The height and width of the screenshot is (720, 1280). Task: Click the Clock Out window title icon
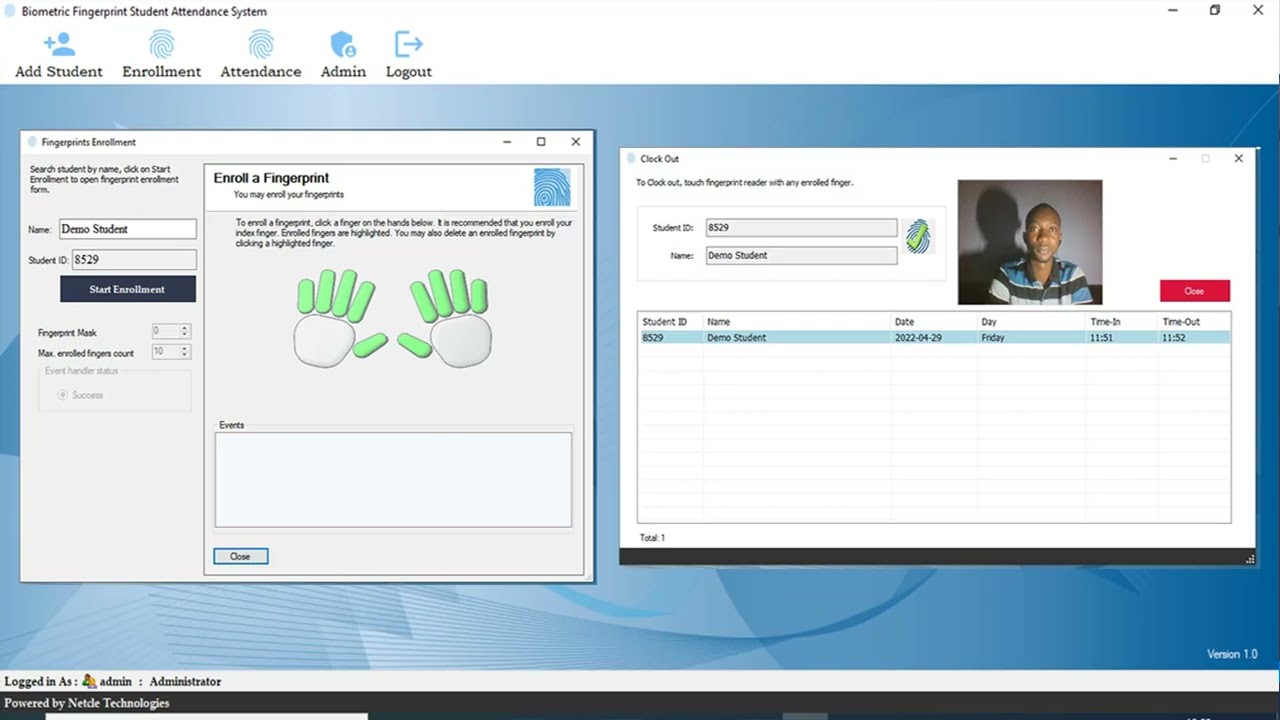coord(631,158)
